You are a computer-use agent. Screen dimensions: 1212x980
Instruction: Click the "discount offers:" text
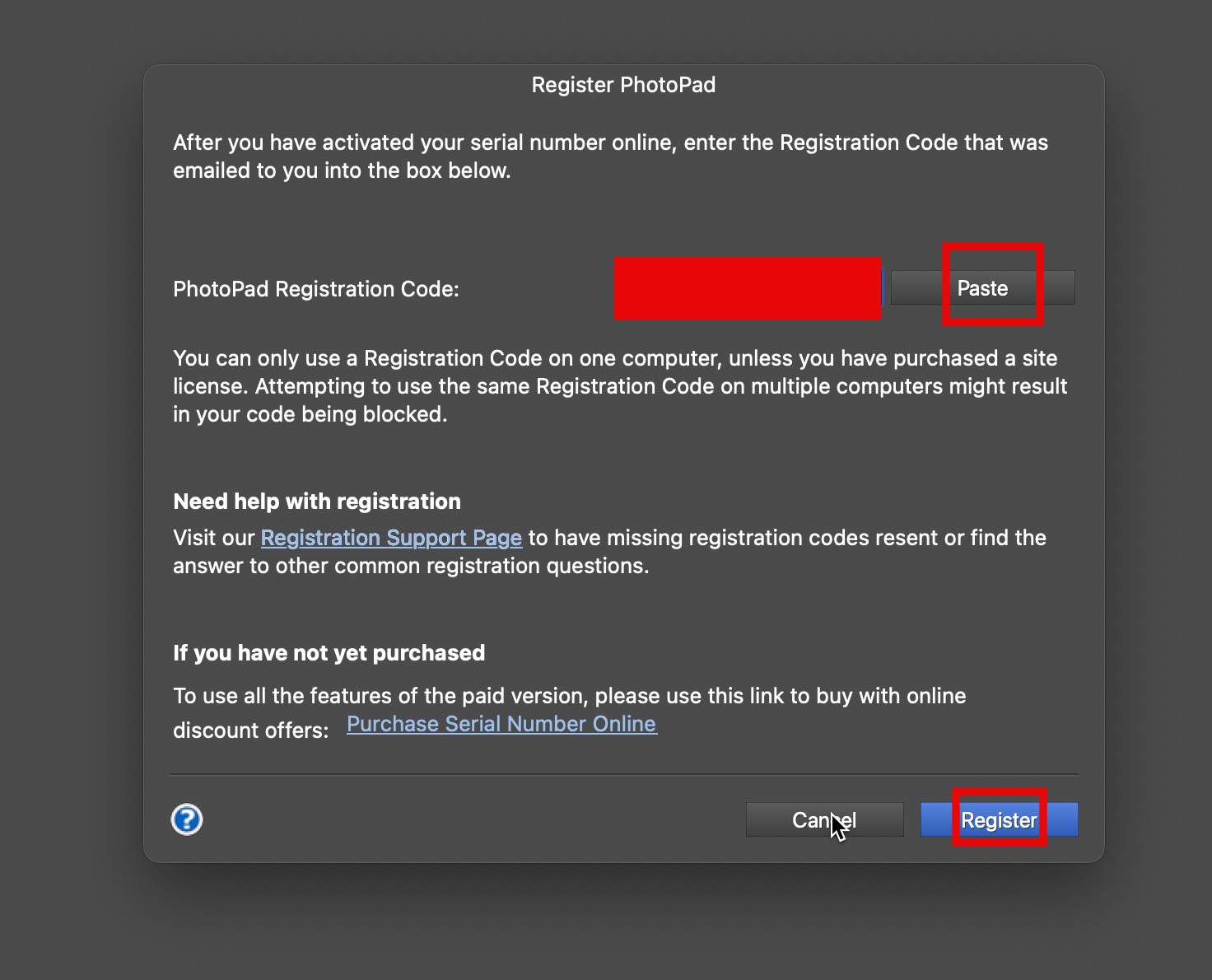(x=250, y=730)
